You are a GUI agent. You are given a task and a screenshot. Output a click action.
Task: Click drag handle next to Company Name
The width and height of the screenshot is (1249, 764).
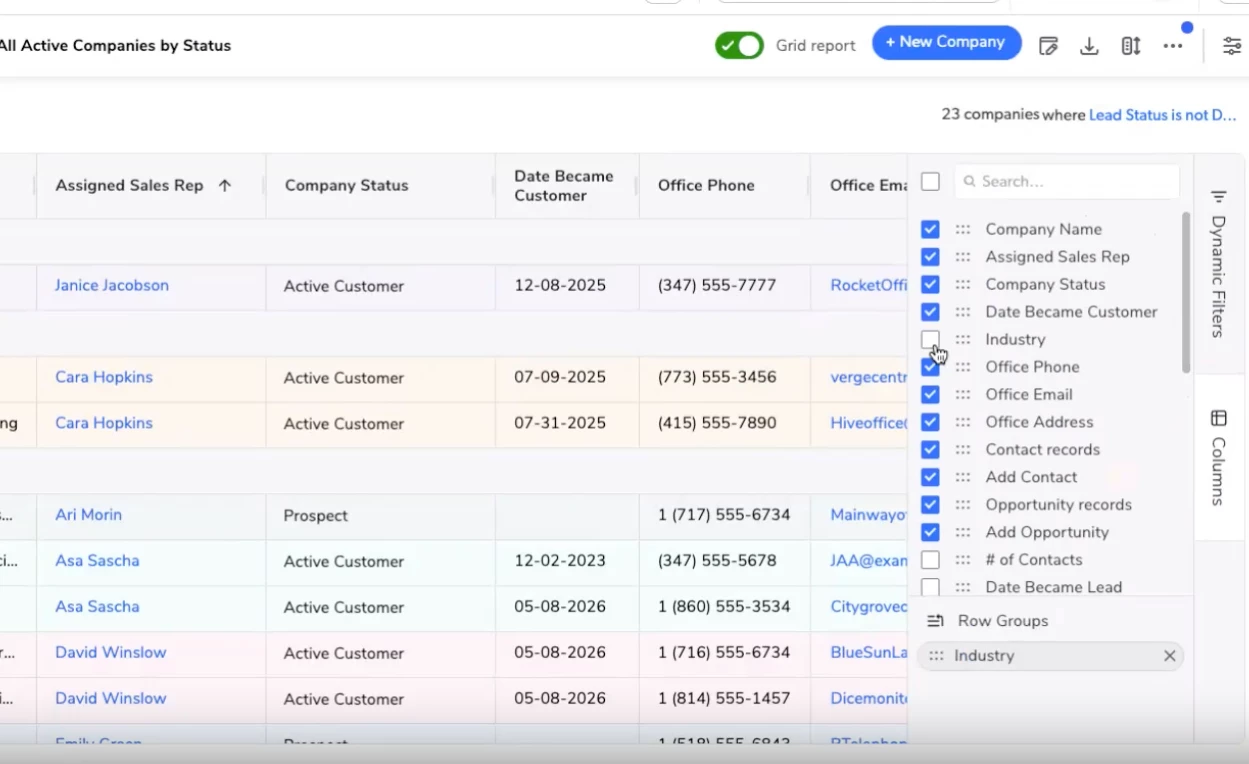coord(962,229)
